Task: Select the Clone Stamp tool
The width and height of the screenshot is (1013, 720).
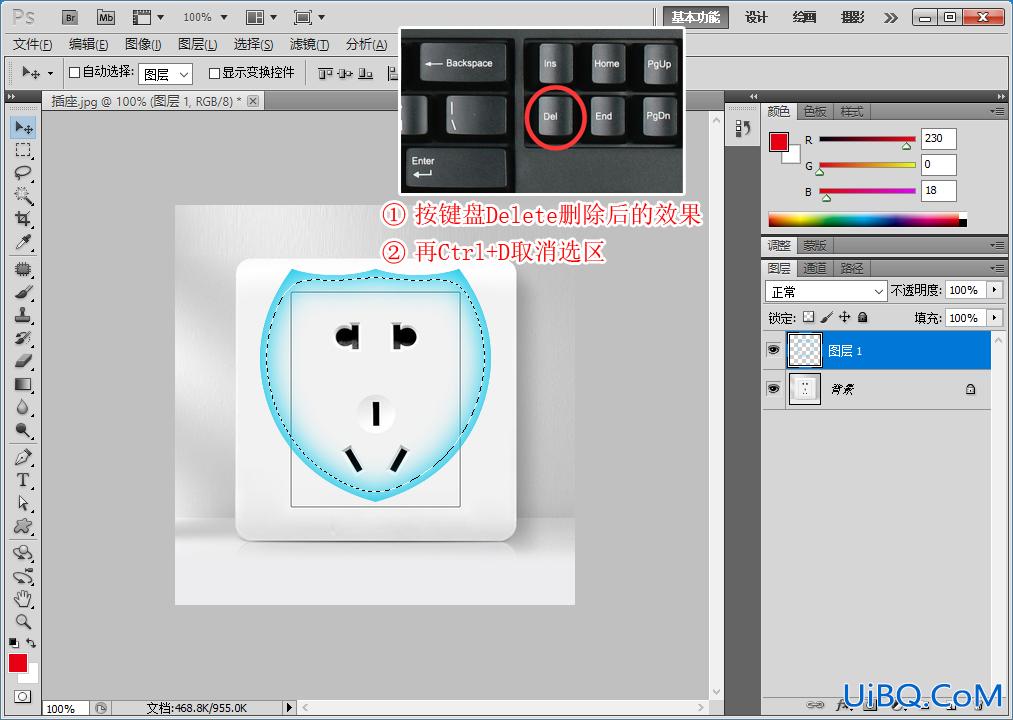Action: tap(23, 315)
